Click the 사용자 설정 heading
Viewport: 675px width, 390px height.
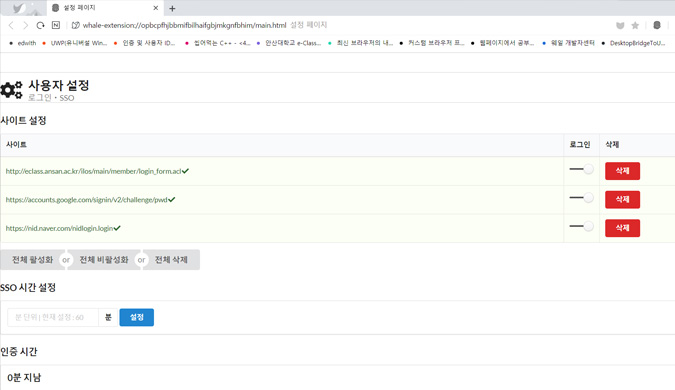(x=59, y=85)
